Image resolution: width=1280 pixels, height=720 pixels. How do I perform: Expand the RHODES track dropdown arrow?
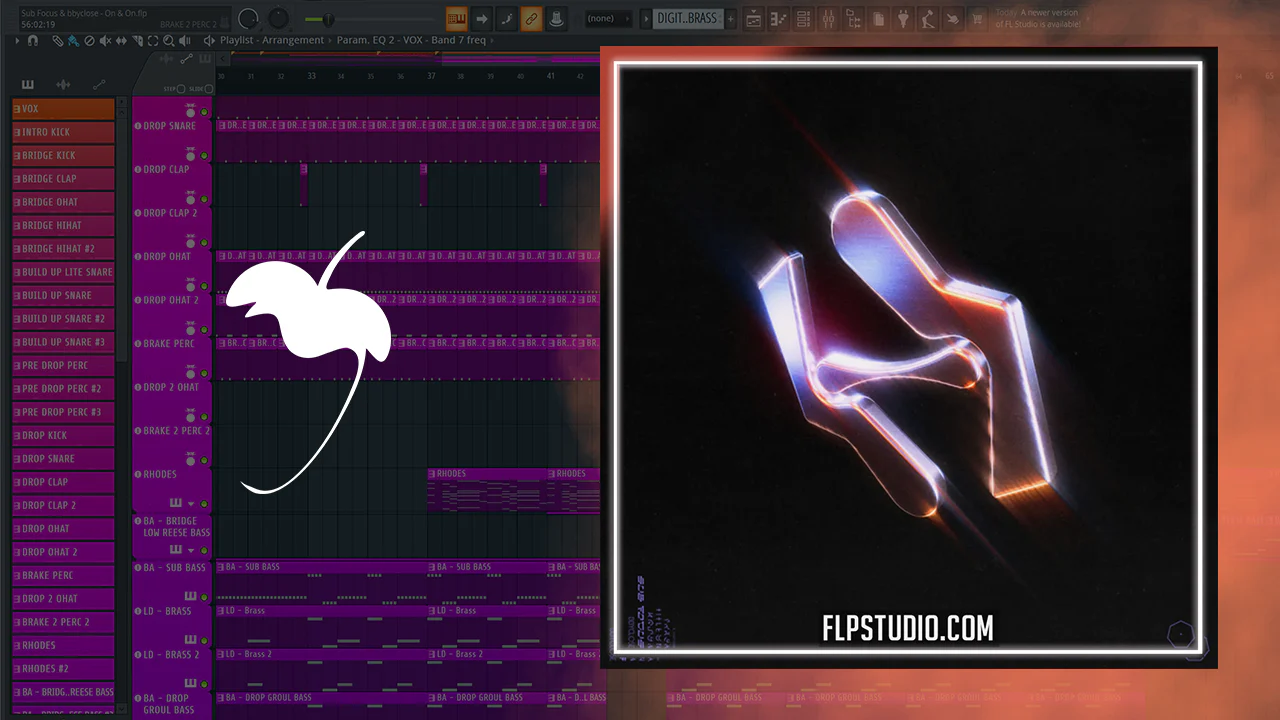coord(190,503)
